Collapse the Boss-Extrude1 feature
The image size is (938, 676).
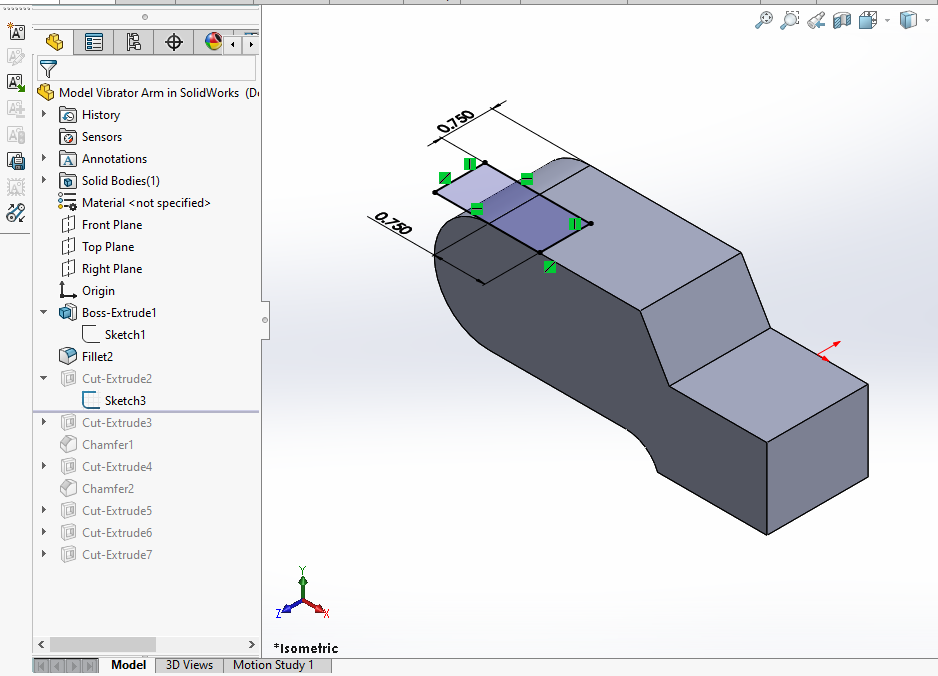[44, 313]
